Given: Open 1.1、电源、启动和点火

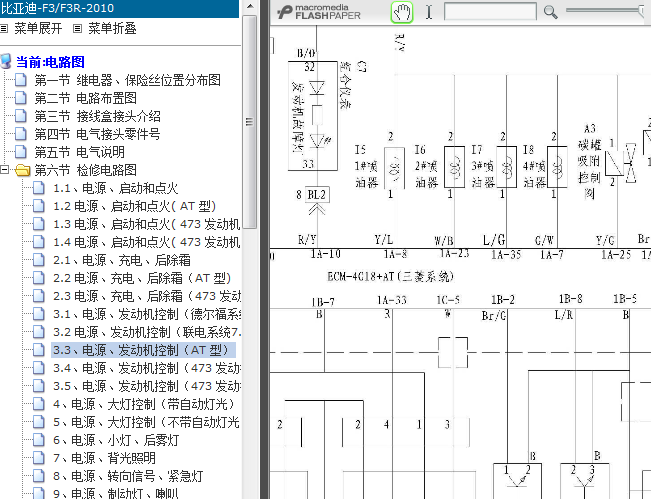Looking at the screenshot, I should [115, 188].
